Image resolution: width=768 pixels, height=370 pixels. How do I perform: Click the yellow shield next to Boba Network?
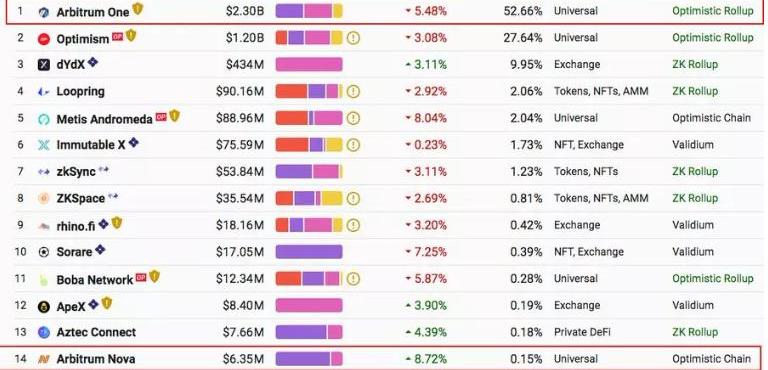pyautogui.click(x=154, y=276)
